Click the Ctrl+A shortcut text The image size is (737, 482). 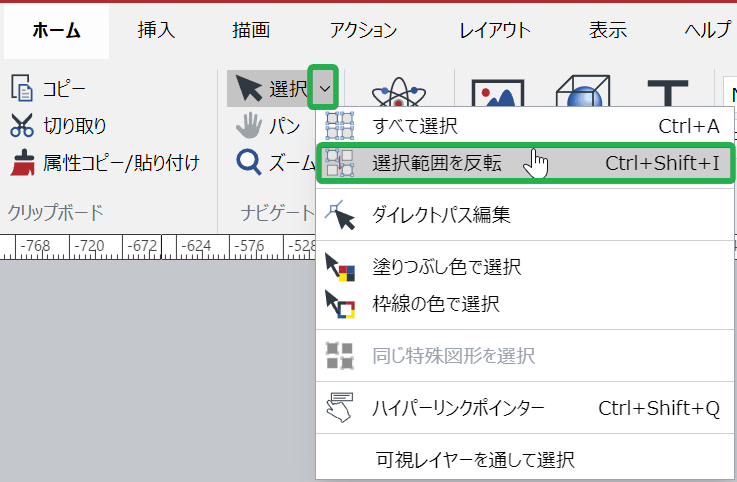tap(689, 126)
